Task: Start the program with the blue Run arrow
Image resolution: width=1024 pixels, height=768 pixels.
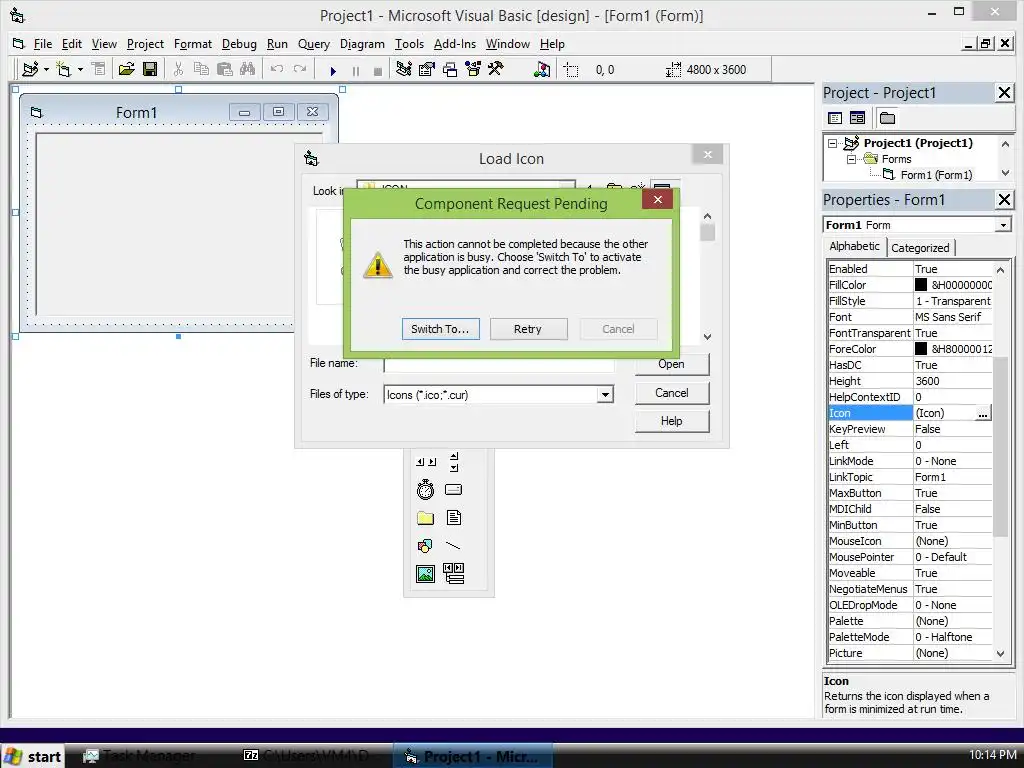Action: click(333, 71)
